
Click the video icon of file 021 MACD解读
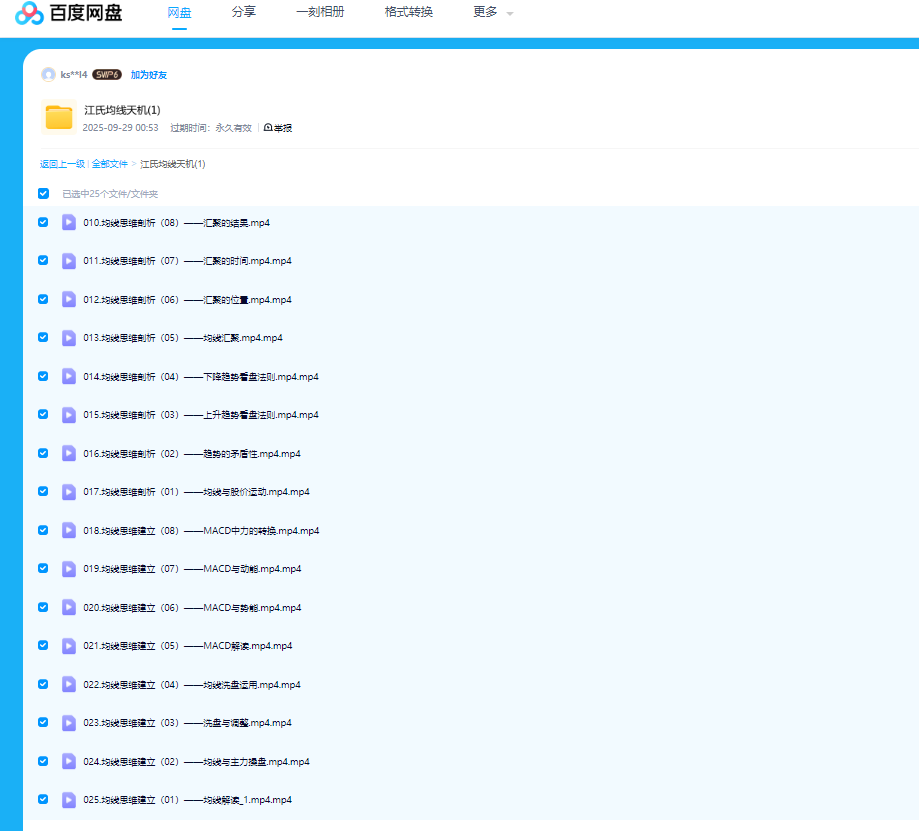pos(69,646)
